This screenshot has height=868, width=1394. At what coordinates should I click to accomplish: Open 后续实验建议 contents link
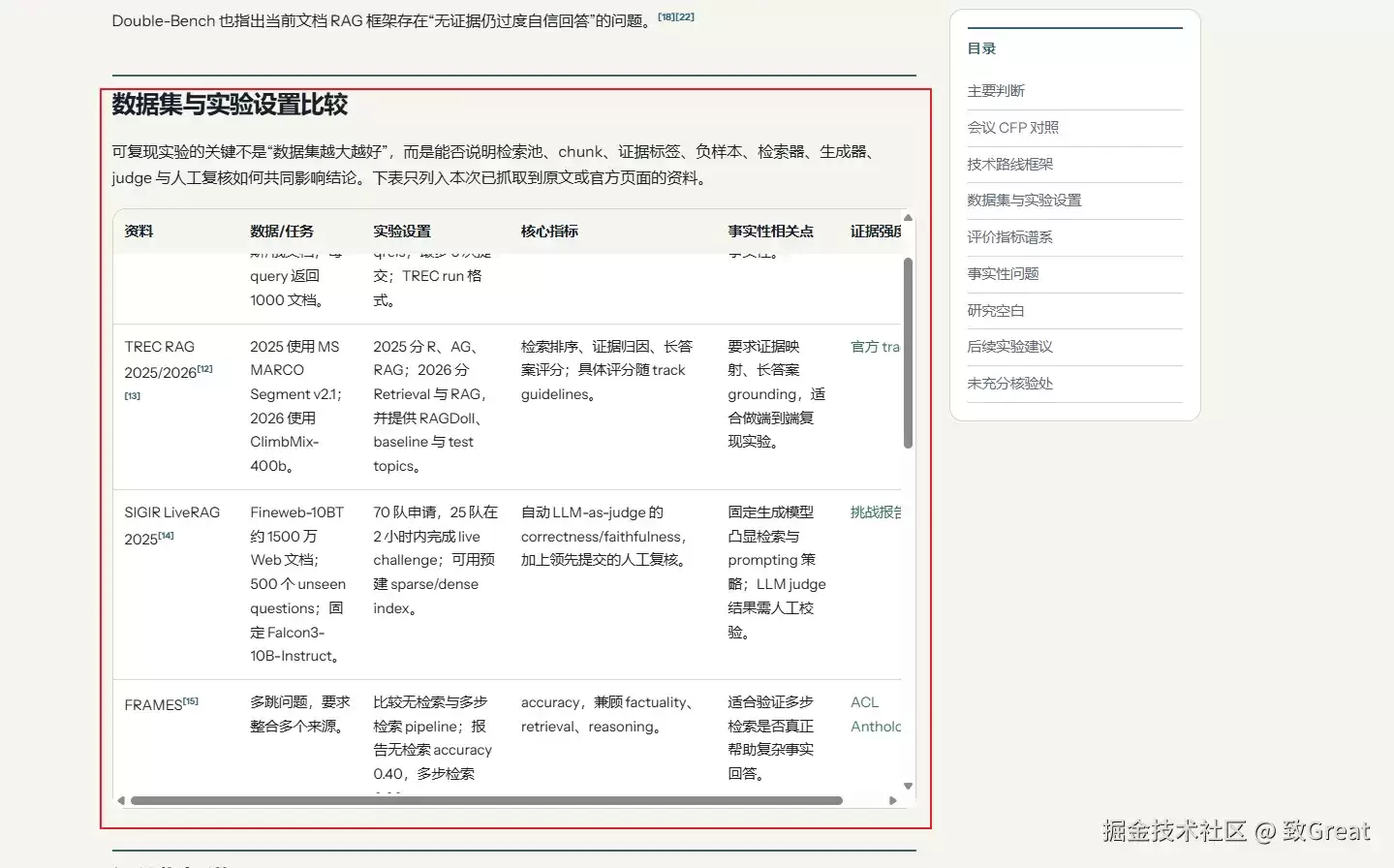1009,347
